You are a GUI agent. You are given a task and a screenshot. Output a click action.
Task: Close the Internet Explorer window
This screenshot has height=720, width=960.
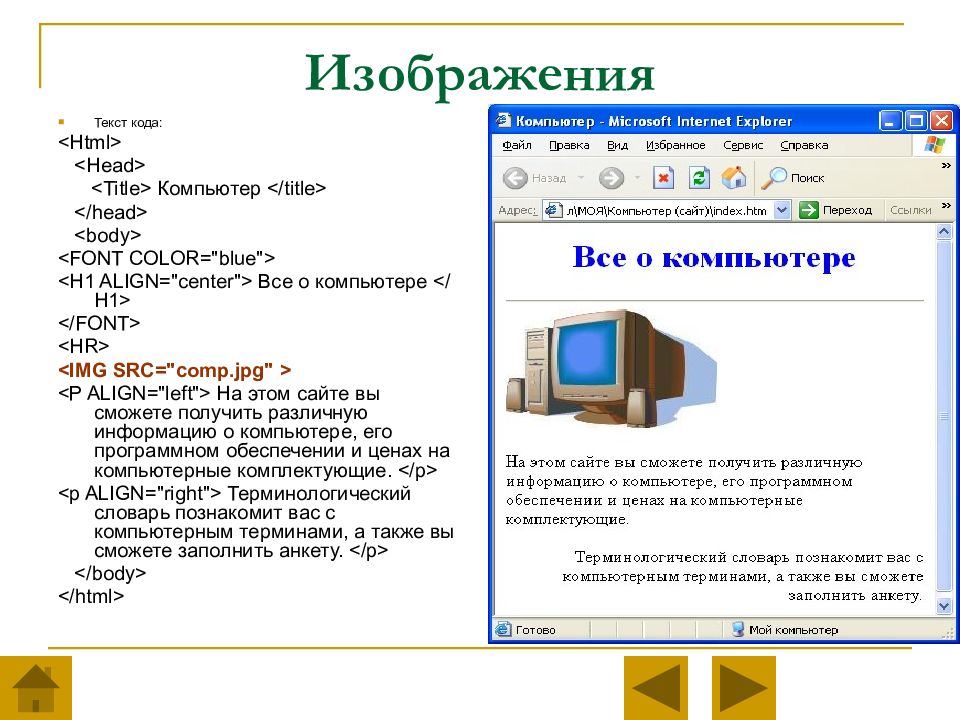coord(942,121)
